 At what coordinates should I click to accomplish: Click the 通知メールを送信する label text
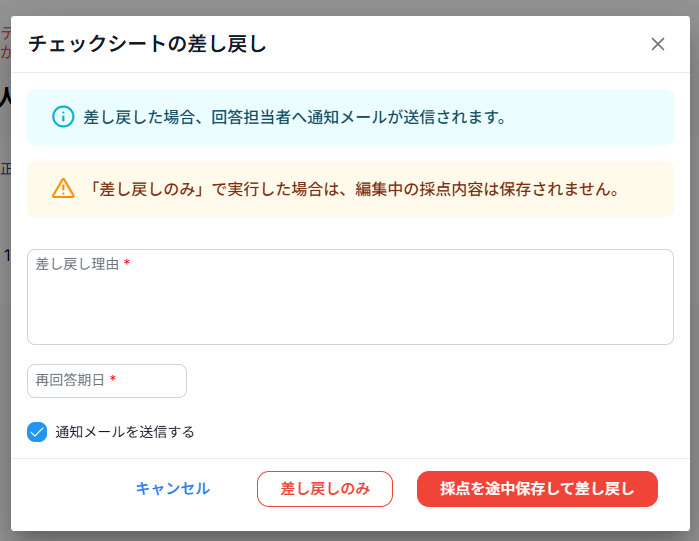[125, 432]
